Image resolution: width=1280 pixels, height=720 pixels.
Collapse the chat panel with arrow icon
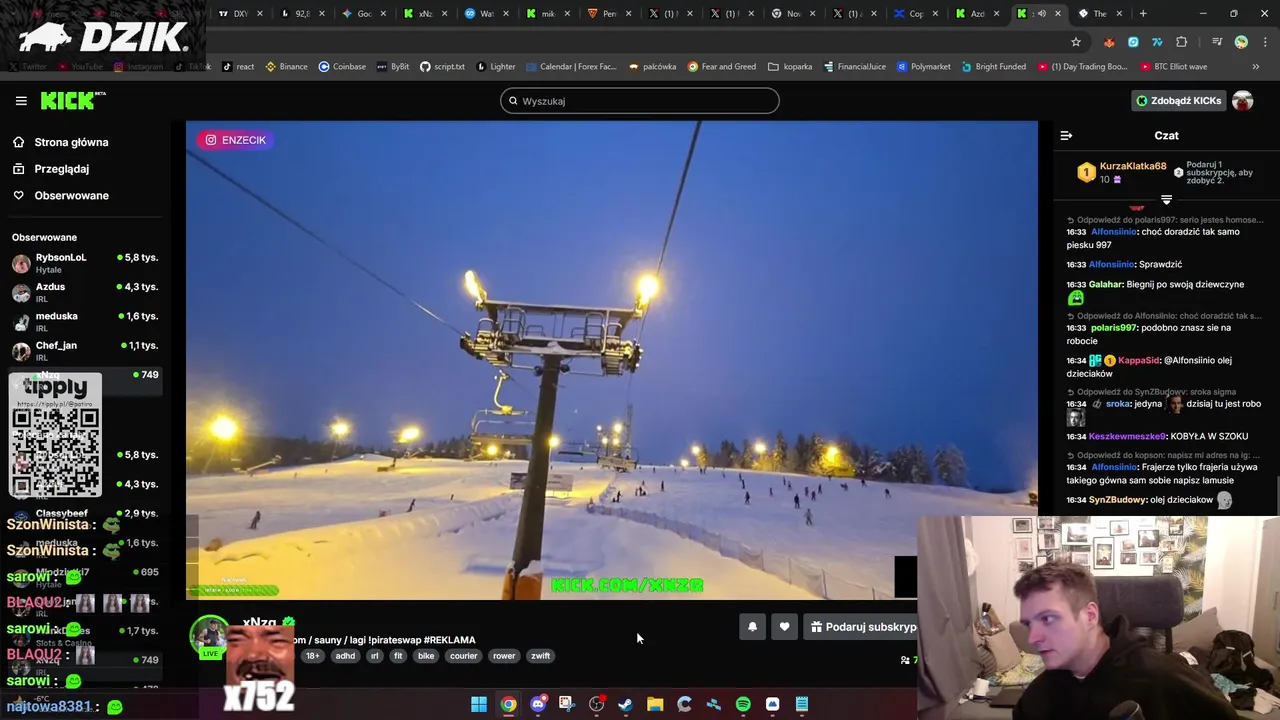click(1066, 135)
